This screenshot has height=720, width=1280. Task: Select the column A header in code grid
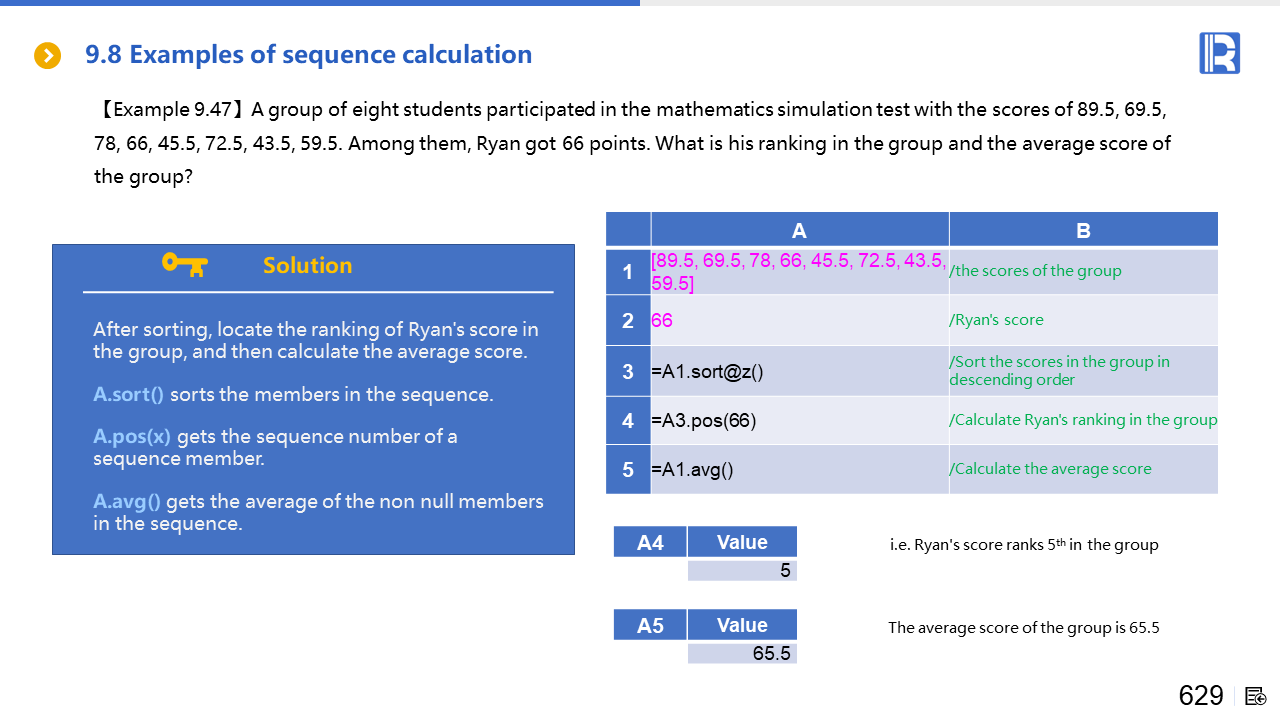799,230
